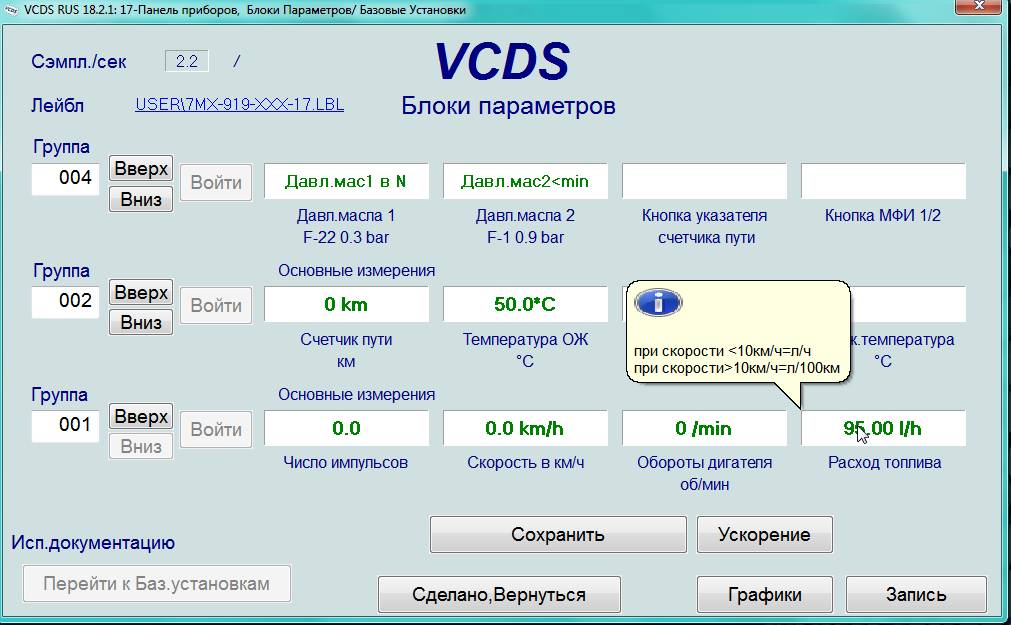Click Сделано, Вернуться to go back

499,594
